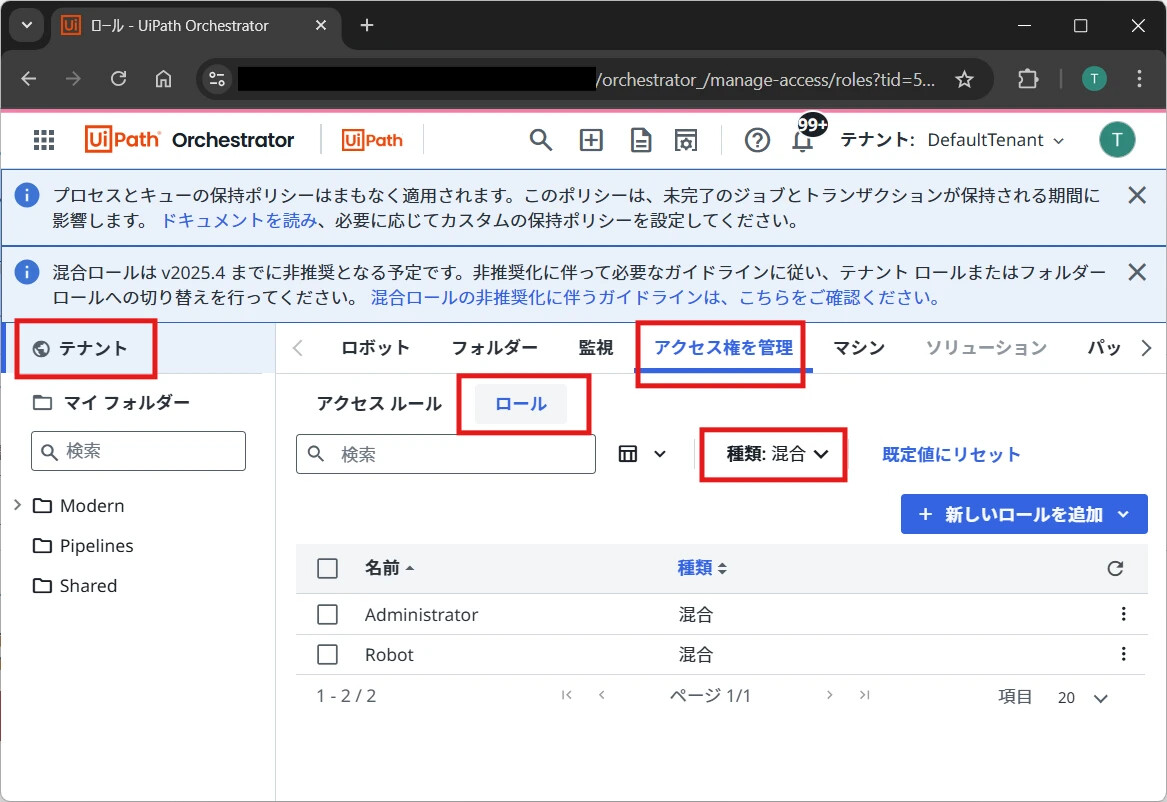Go to next page of roles
This screenshot has width=1167, height=802.
tap(829, 695)
